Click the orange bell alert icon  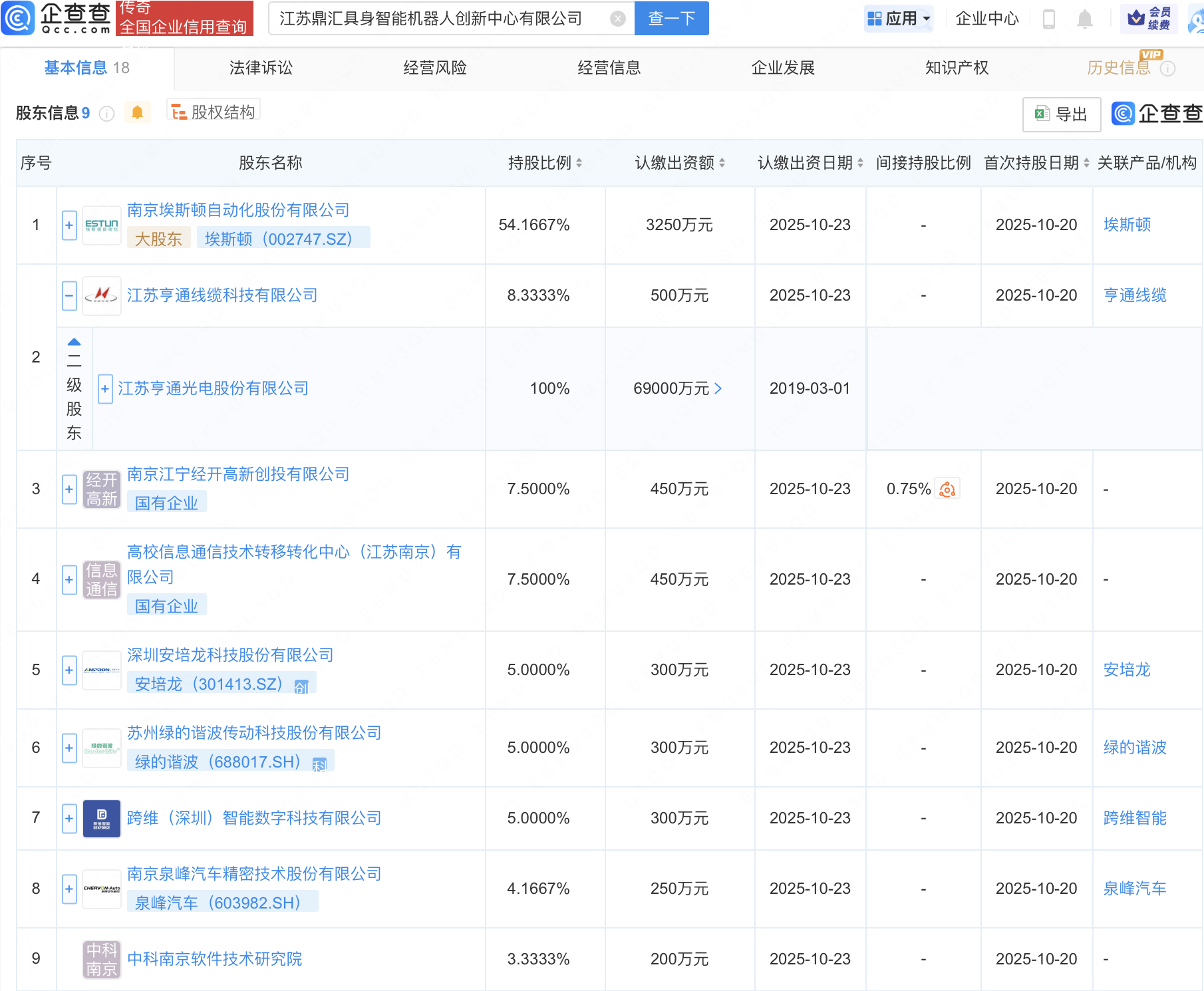click(x=137, y=112)
